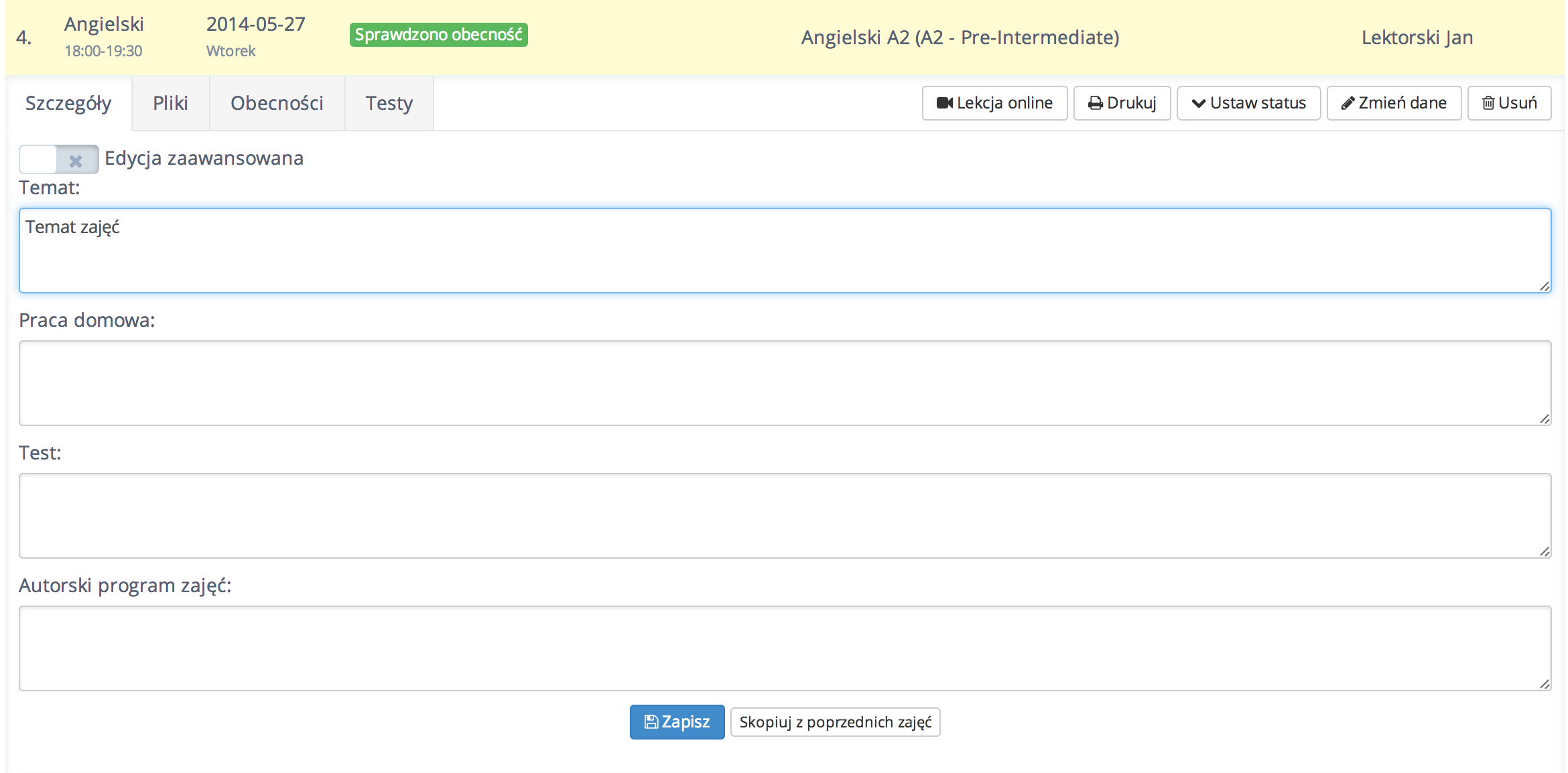The image size is (1568, 773).
Task: Click into the Temat text area
Action: 784,251
